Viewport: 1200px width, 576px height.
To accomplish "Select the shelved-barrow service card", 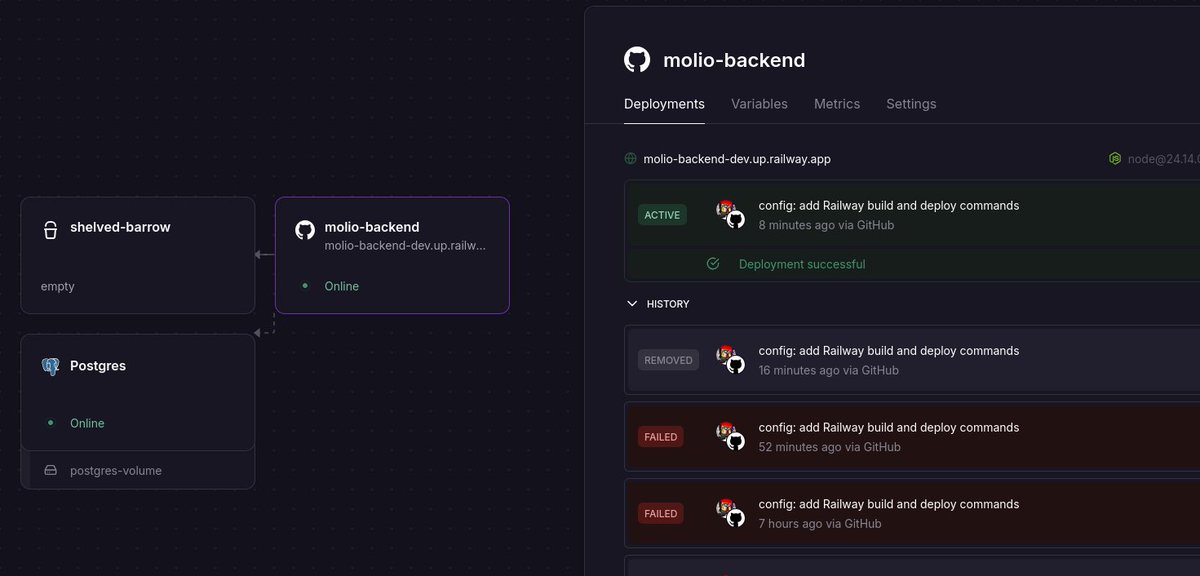I will (138, 255).
